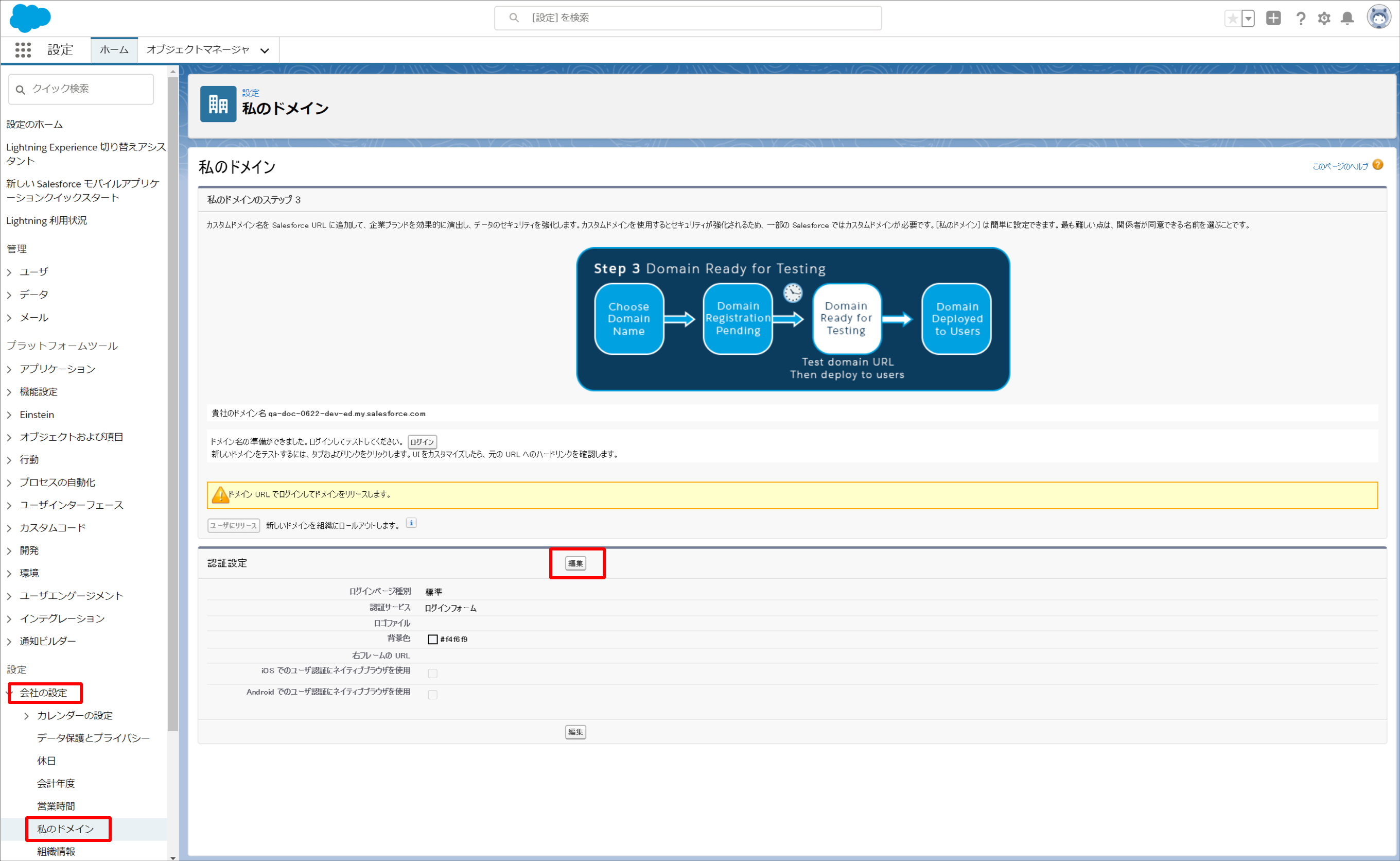Expand the メール tree node
The width and height of the screenshot is (1400, 861).
[9, 318]
